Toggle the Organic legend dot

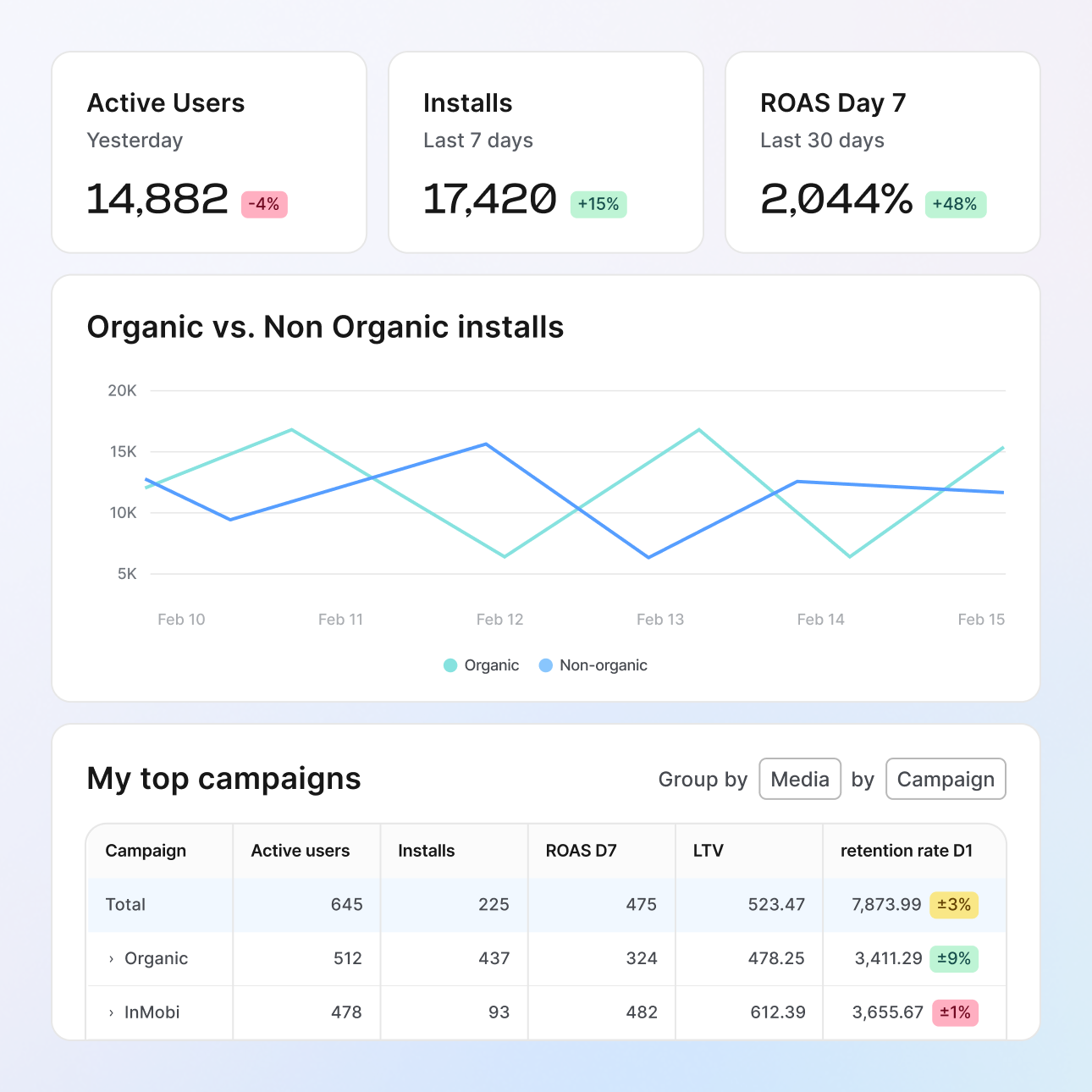(450, 665)
